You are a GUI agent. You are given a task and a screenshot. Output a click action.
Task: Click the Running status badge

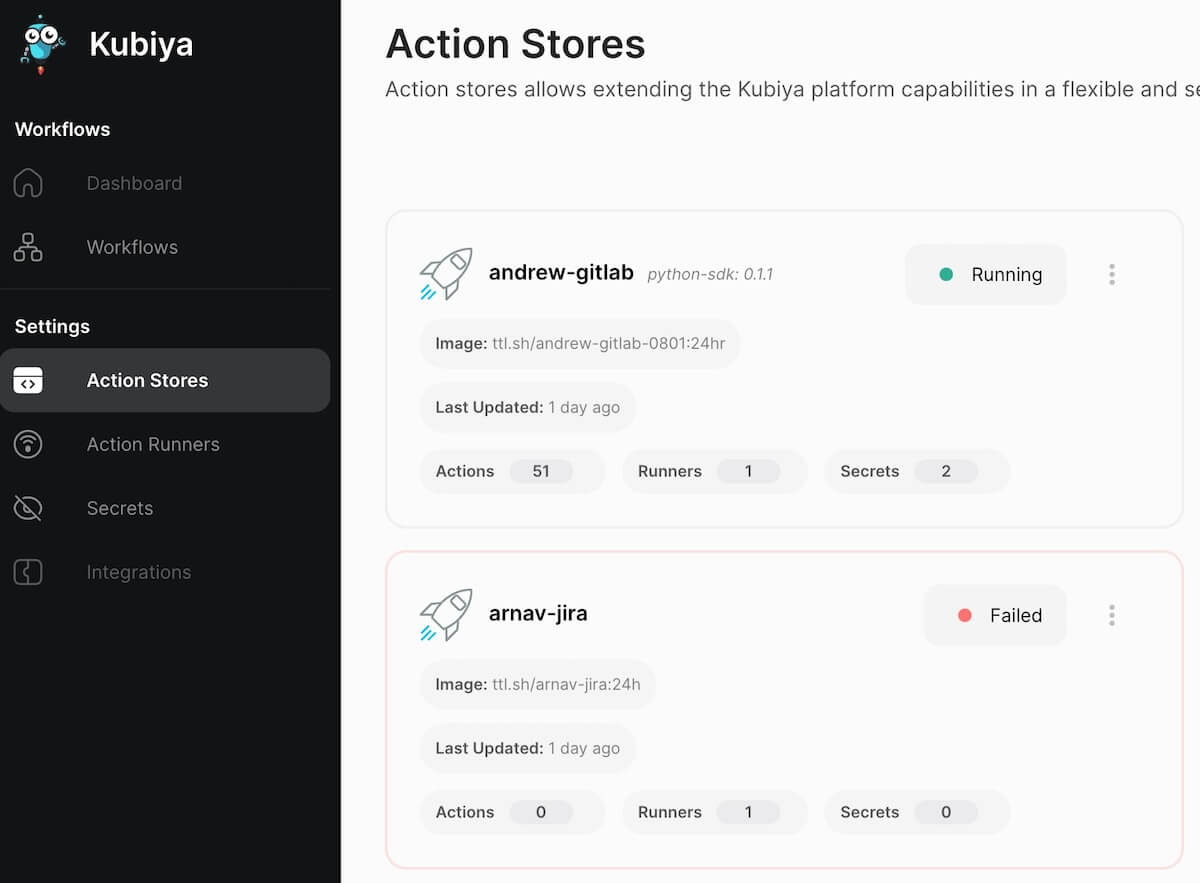985,274
